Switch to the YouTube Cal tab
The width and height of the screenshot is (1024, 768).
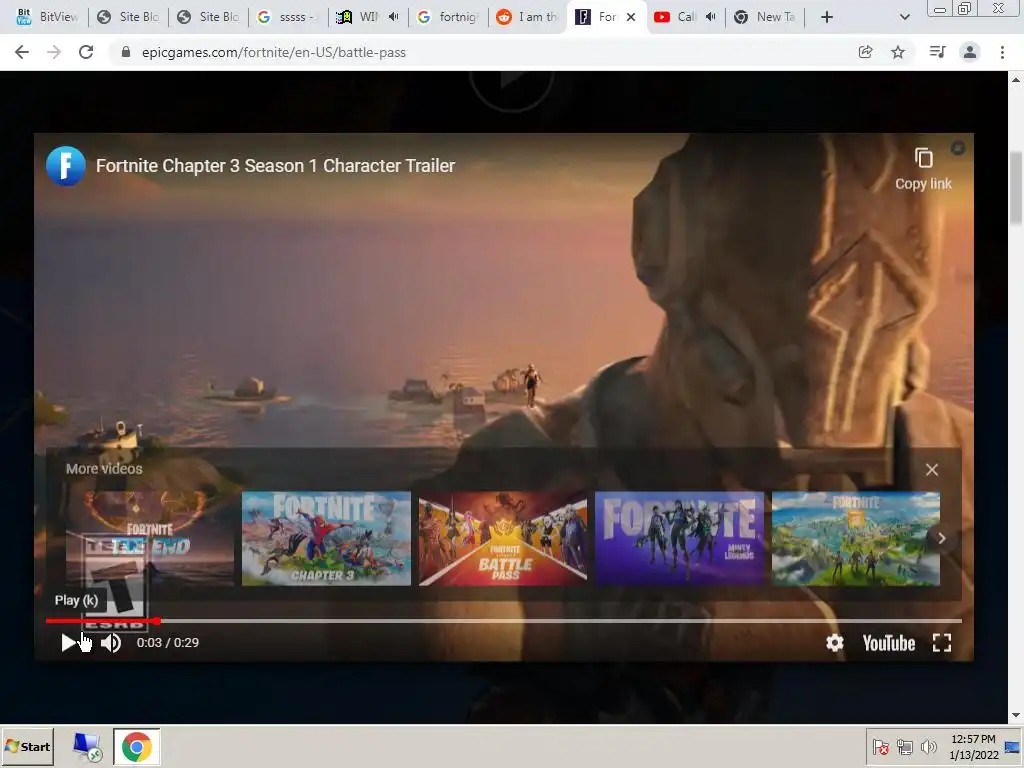click(676, 17)
